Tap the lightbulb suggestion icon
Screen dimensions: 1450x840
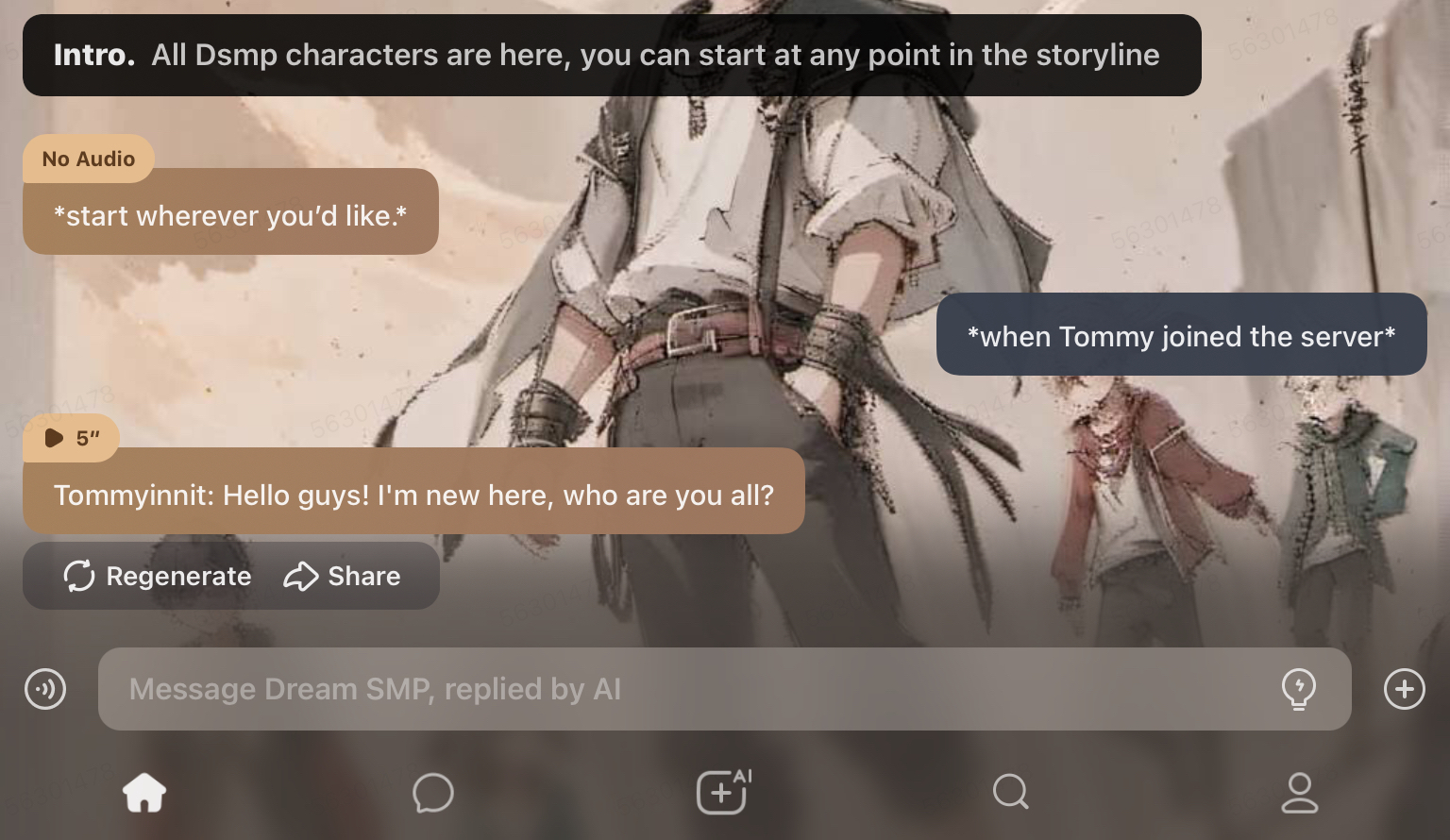pos(1299,689)
